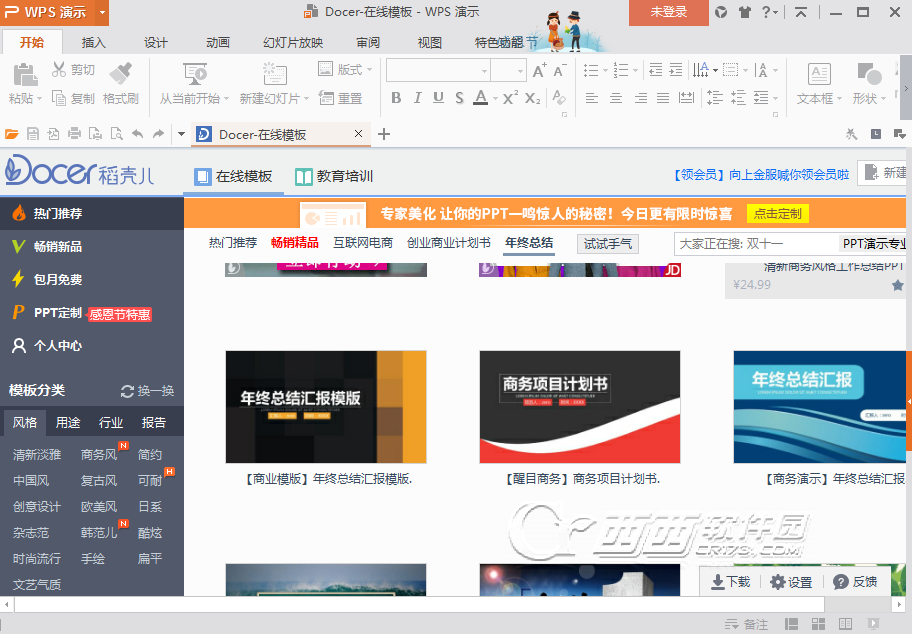Open a new tab with the plus icon
Image resolution: width=912 pixels, height=634 pixels.
click(384, 134)
